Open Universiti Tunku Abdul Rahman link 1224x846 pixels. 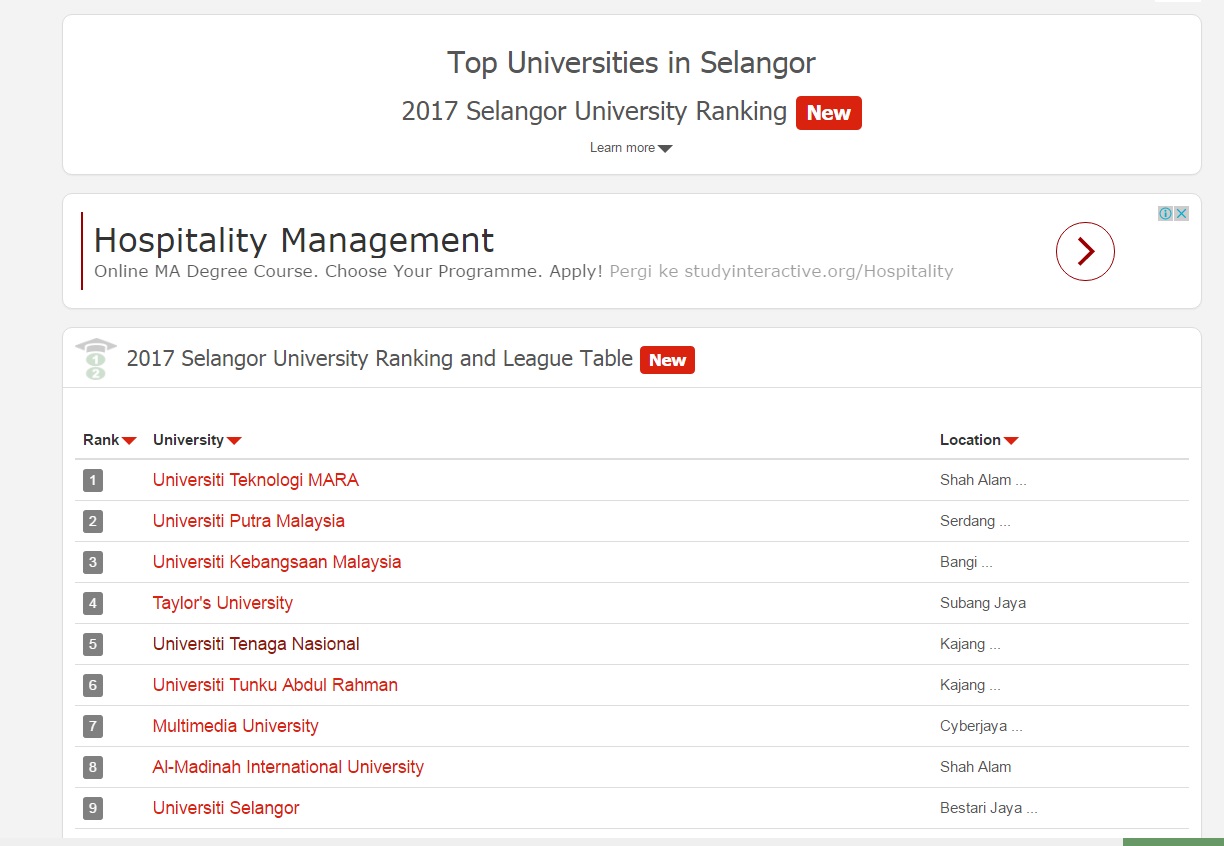coord(275,685)
